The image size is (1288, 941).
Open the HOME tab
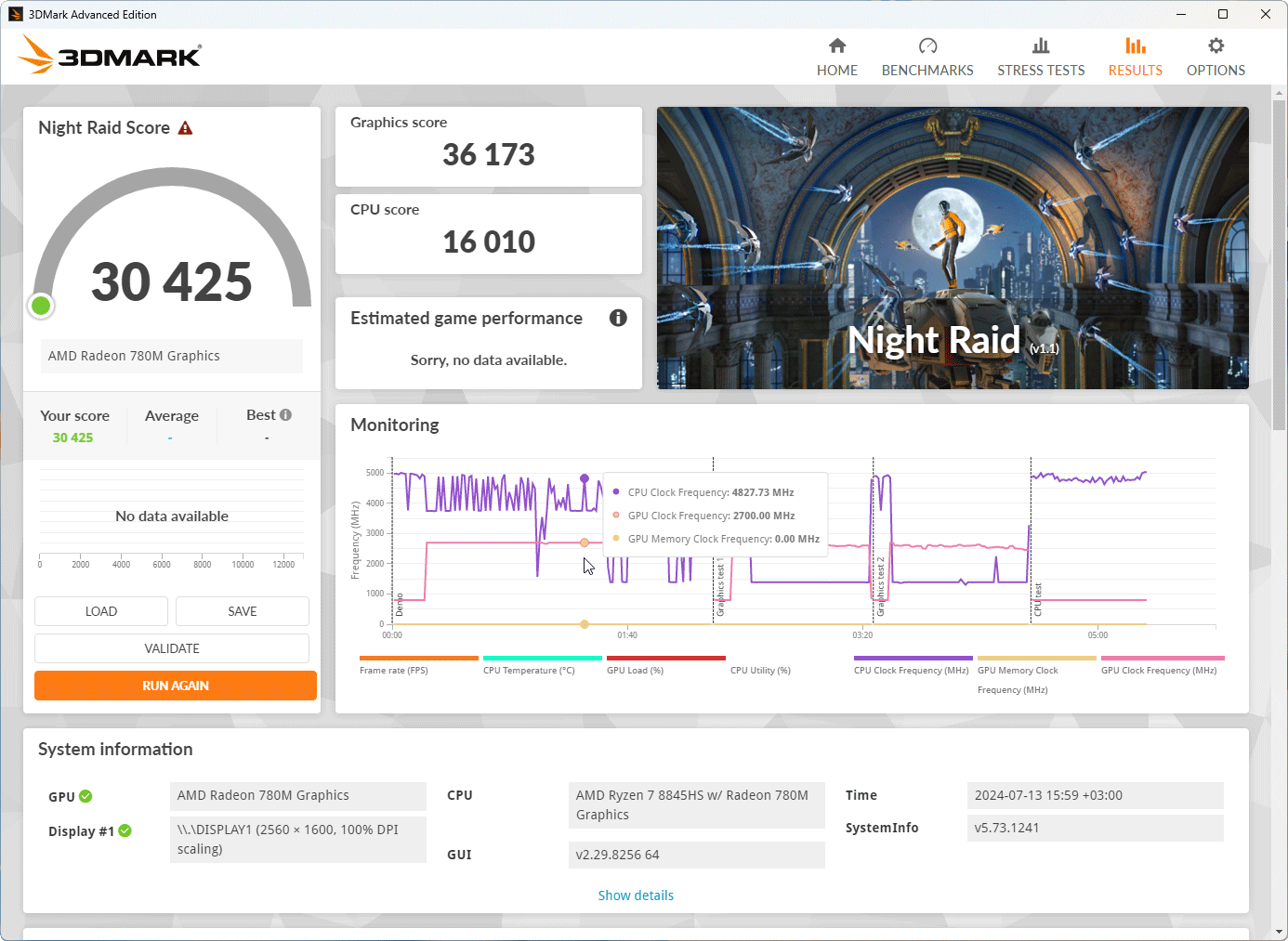(837, 58)
